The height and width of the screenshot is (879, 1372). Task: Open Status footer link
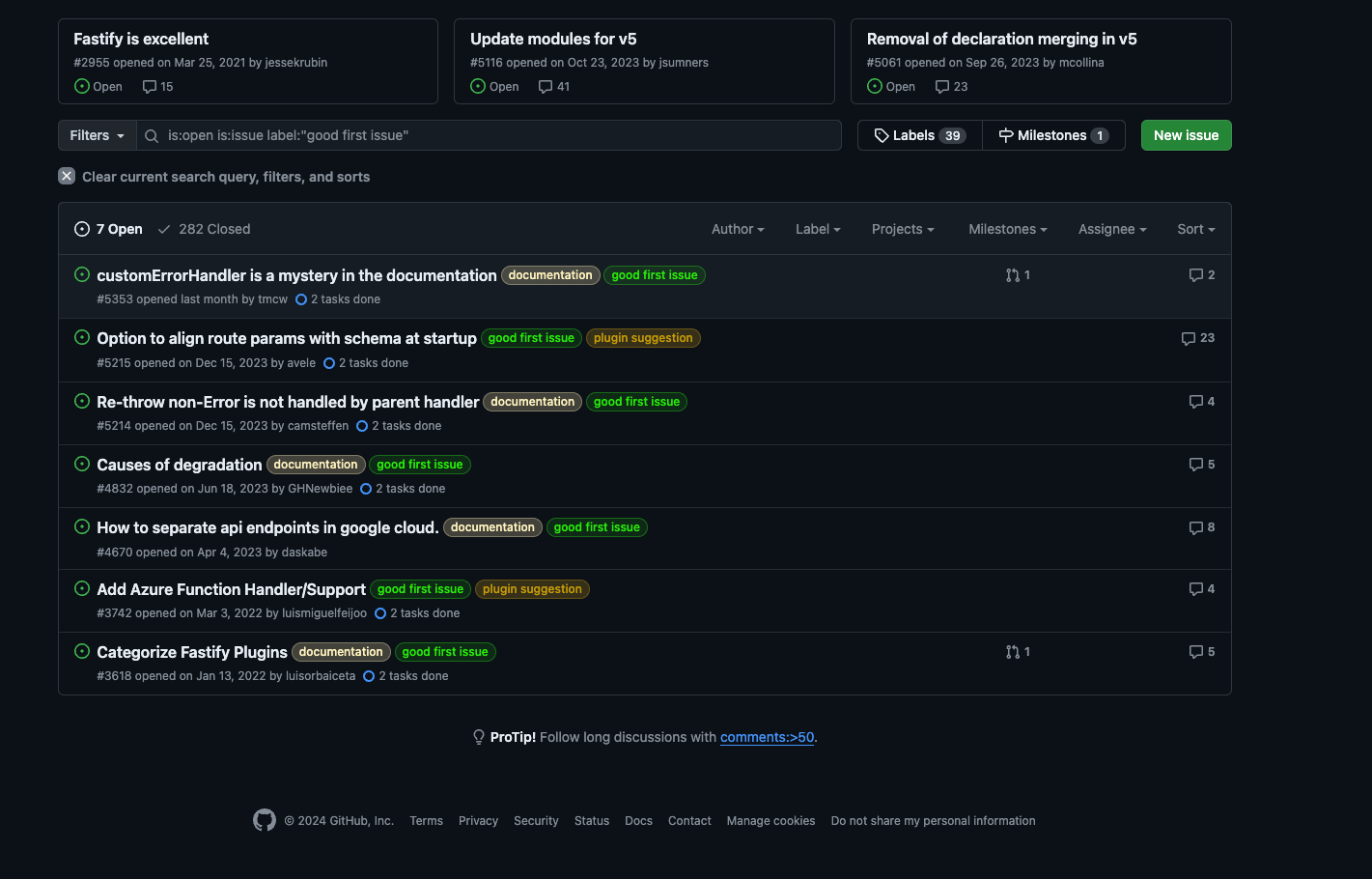(x=592, y=821)
